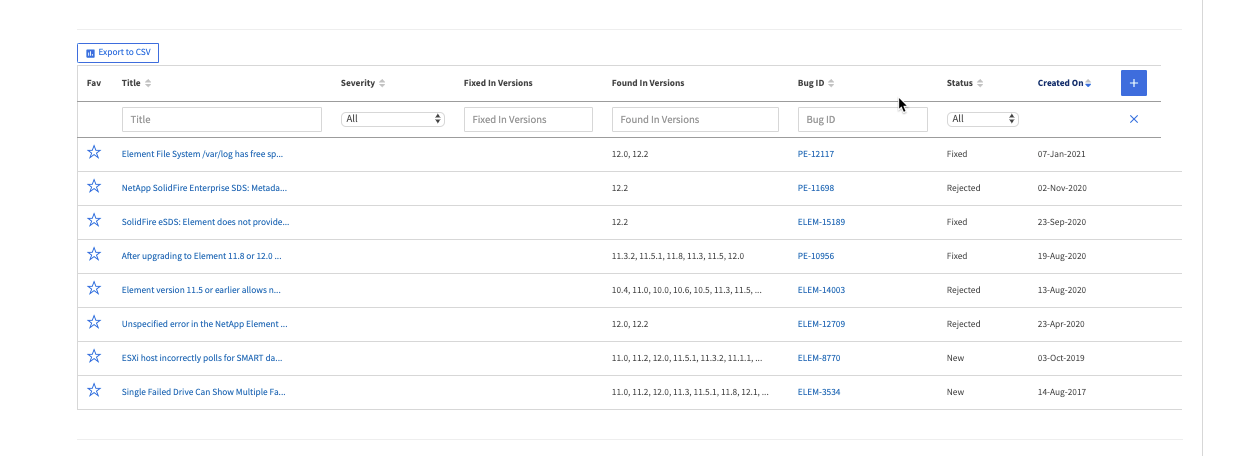The width and height of the screenshot is (1259, 456).
Task: Star the ELEM-15189 SolidFire eSDS bug
Action: [x=94, y=221]
